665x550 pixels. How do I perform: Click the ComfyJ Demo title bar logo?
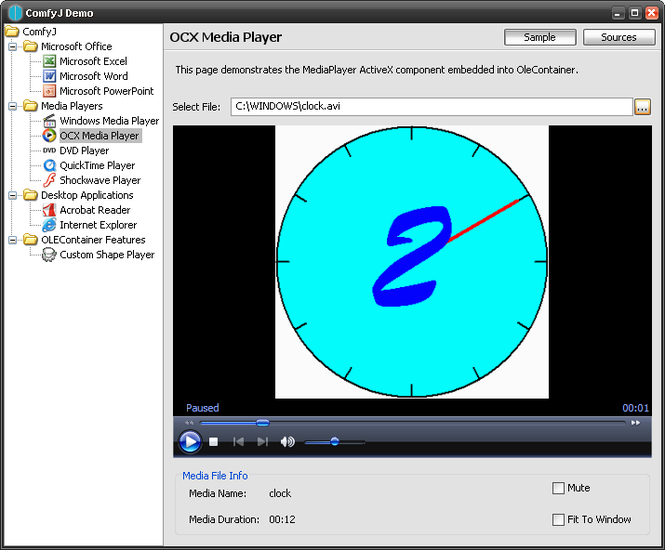(x=15, y=13)
